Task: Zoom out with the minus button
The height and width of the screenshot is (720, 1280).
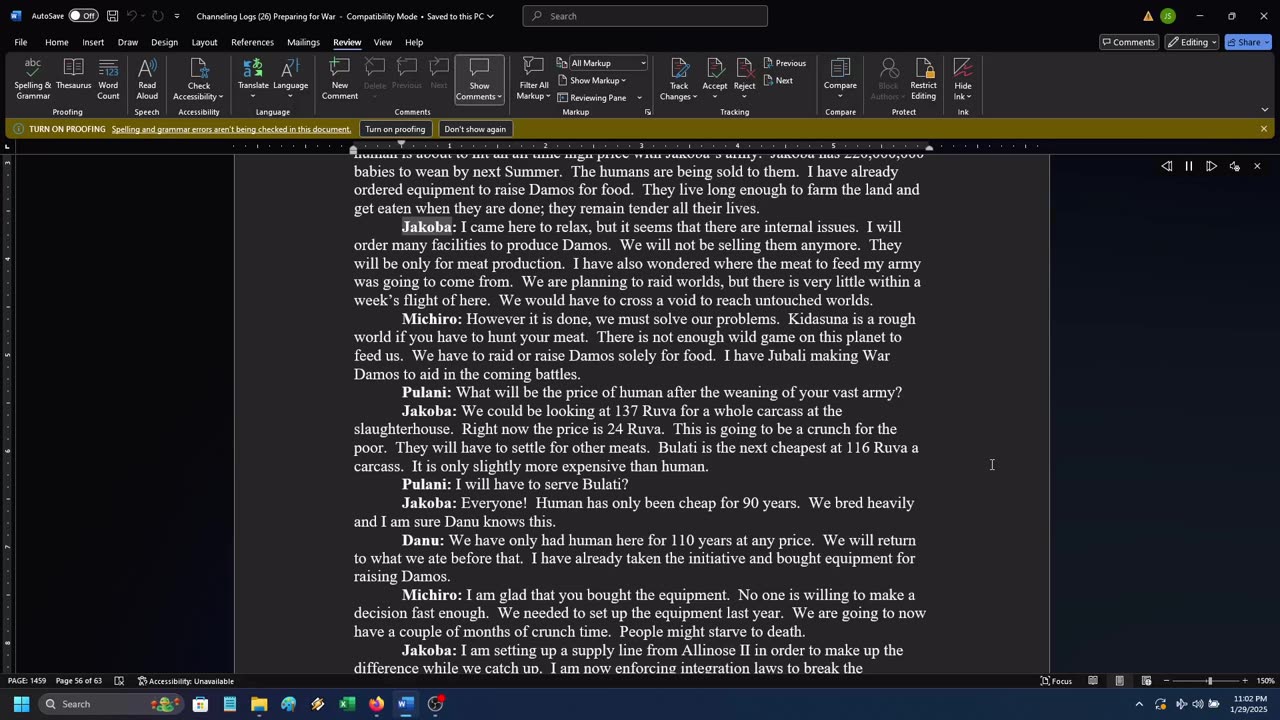Action: pyautogui.click(x=1166, y=681)
